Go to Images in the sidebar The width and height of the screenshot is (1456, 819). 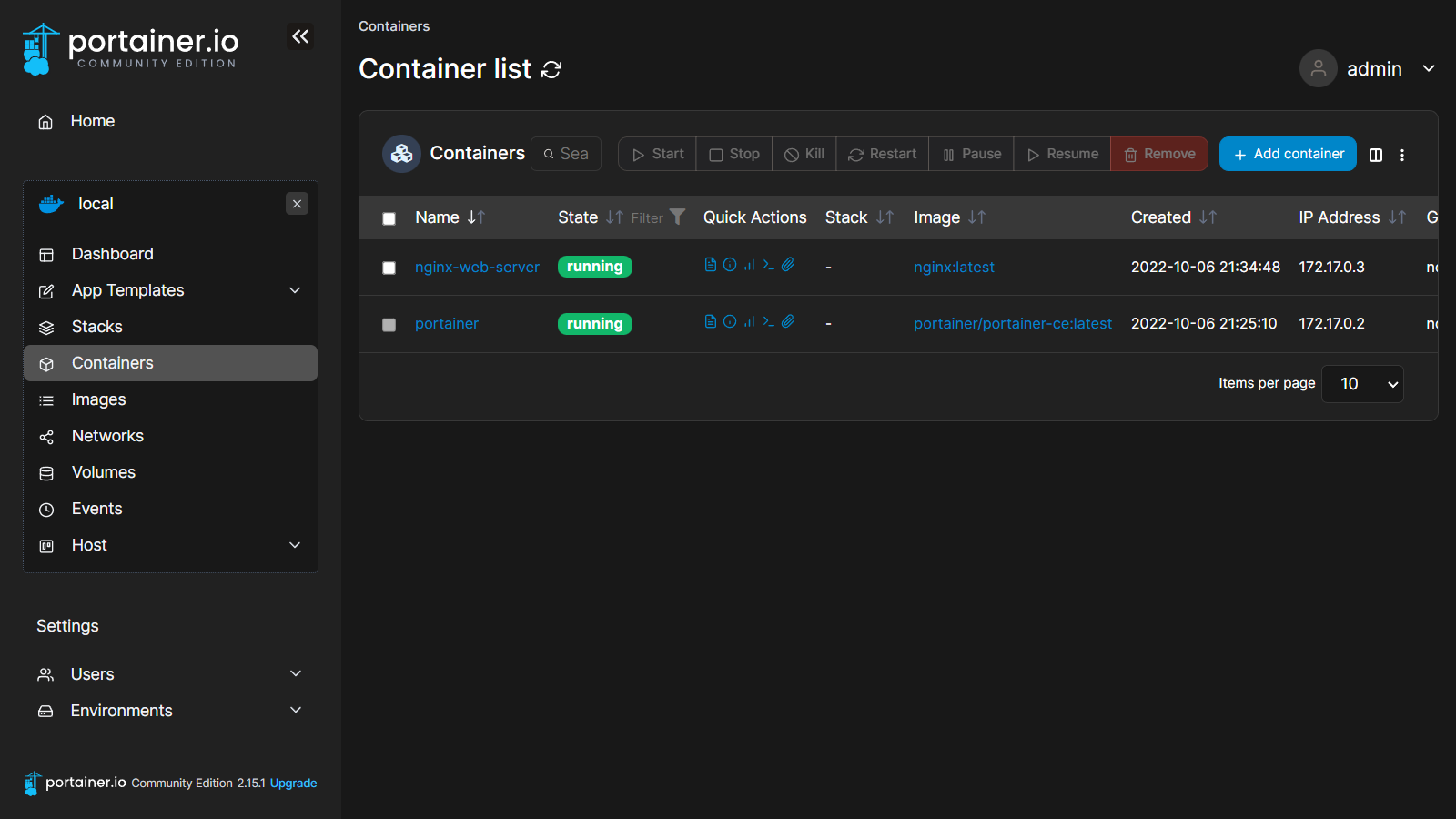98,399
